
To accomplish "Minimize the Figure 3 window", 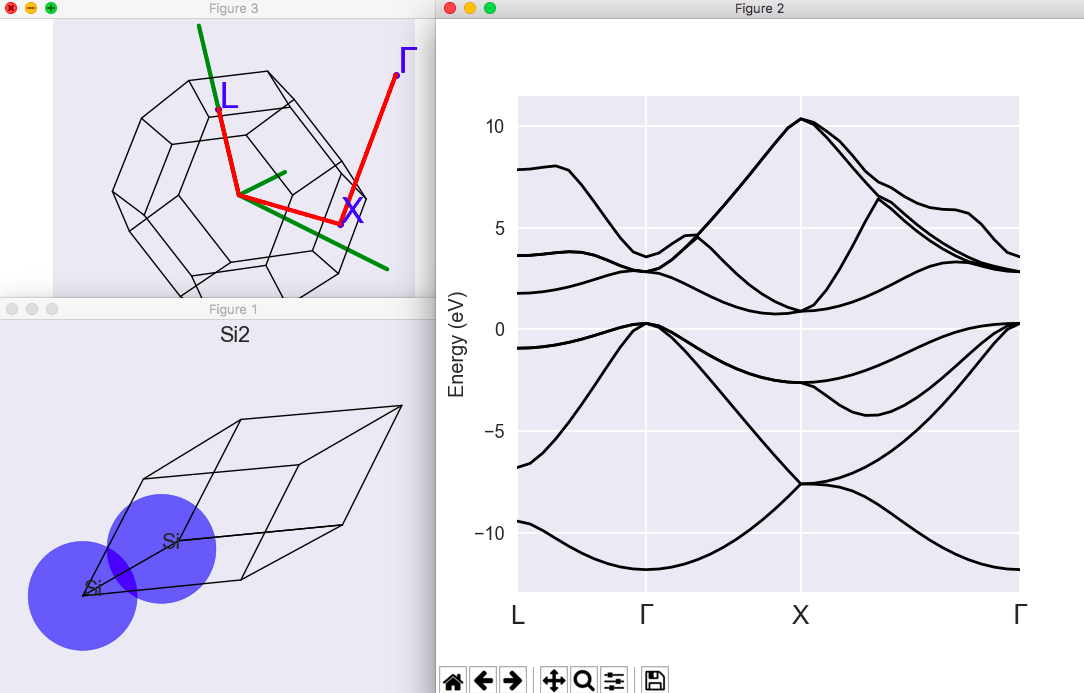I will pos(31,8).
